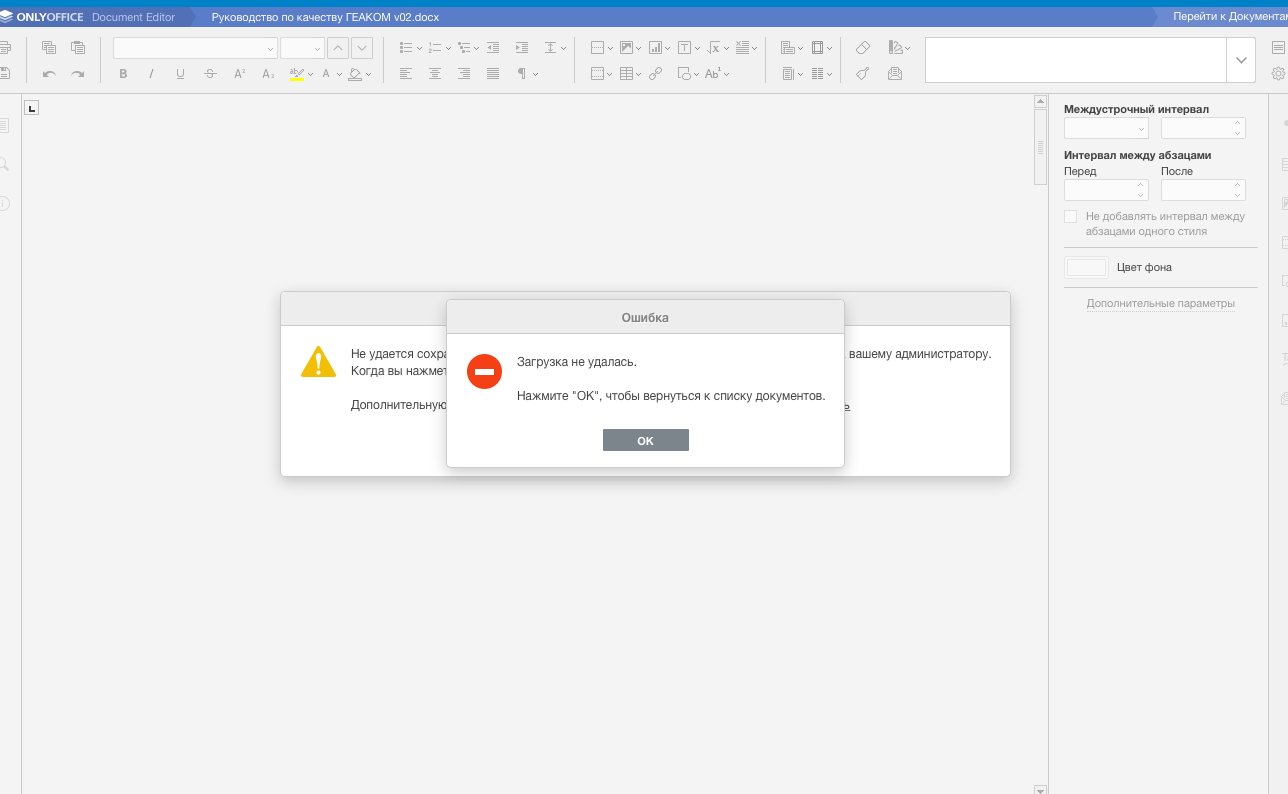The height and width of the screenshot is (794, 1288).
Task: Apply bold formatting
Action: (x=123, y=73)
